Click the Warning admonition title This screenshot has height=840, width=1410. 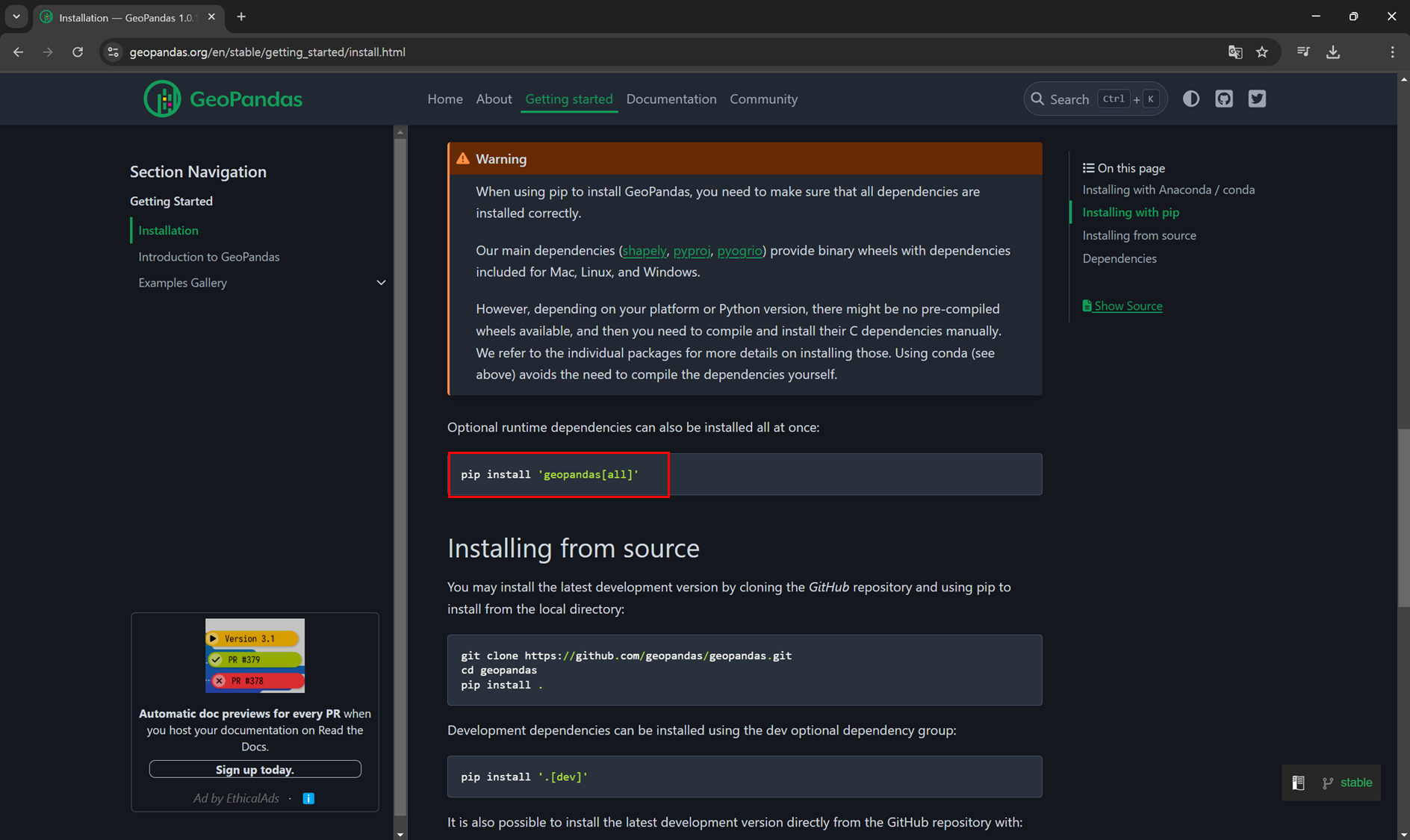[501, 158]
